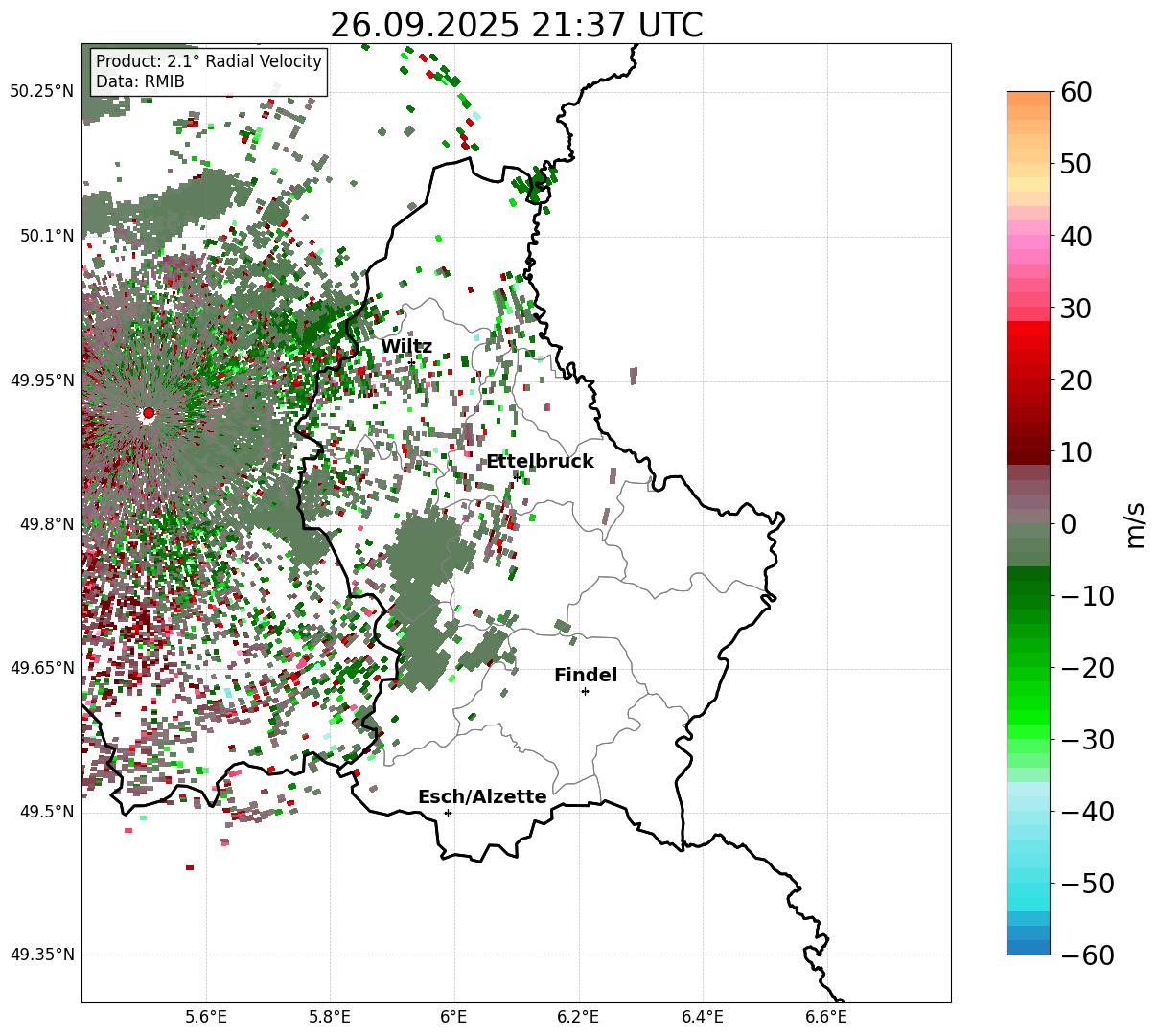The height and width of the screenshot is (1036, 1157).
Task: Click the 49.35°N latitude tick label
Action: click(42, 955)
